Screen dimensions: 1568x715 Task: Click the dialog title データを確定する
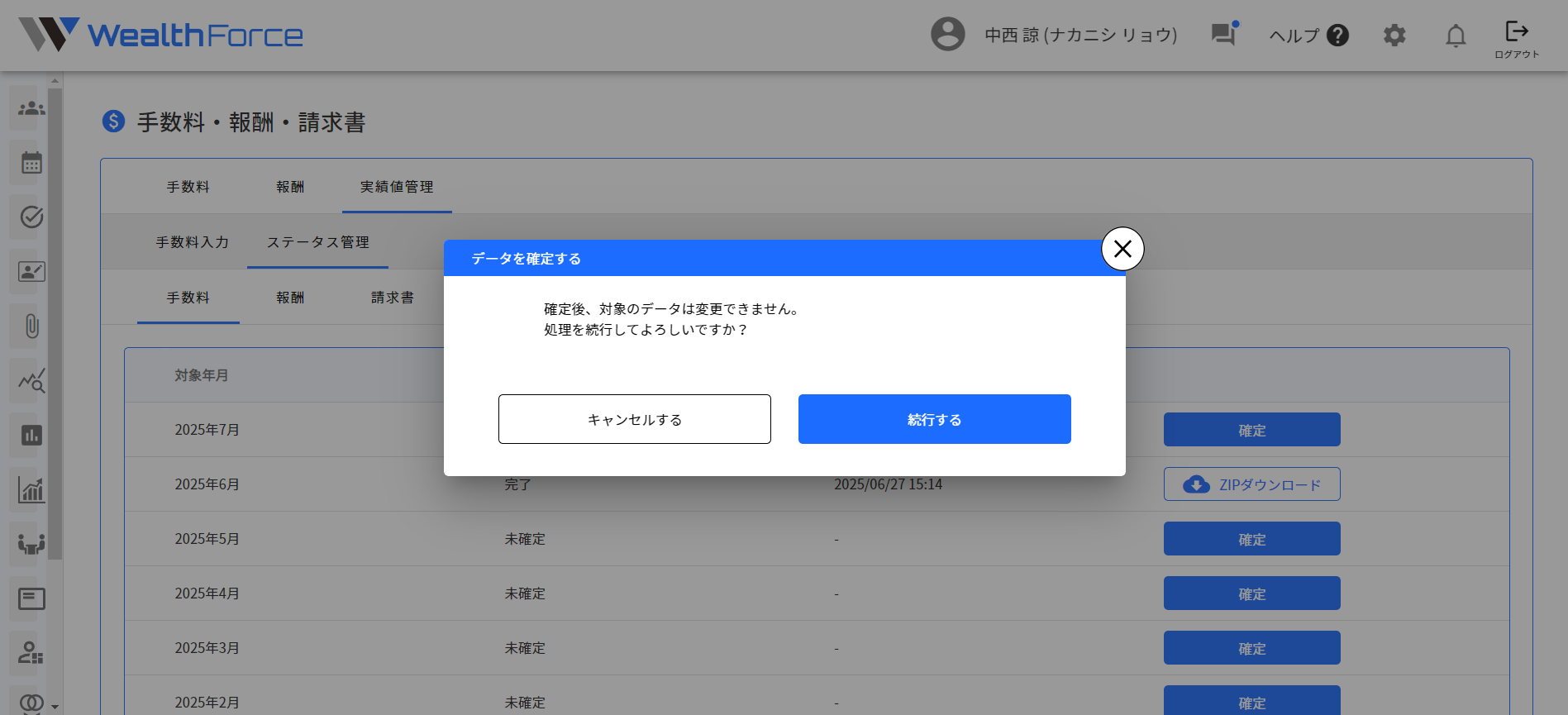point(526,259)
